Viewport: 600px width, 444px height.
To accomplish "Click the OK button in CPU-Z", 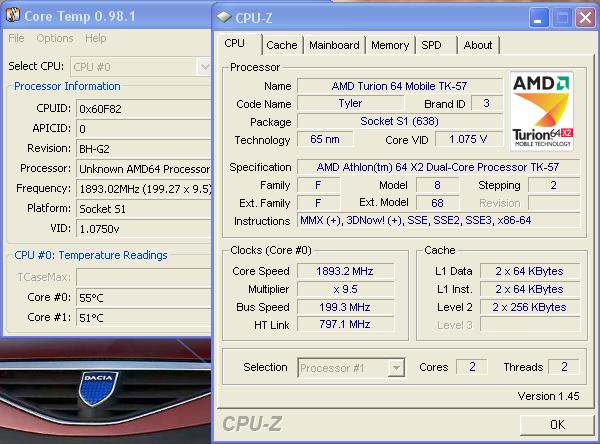I will coord(557,425).
